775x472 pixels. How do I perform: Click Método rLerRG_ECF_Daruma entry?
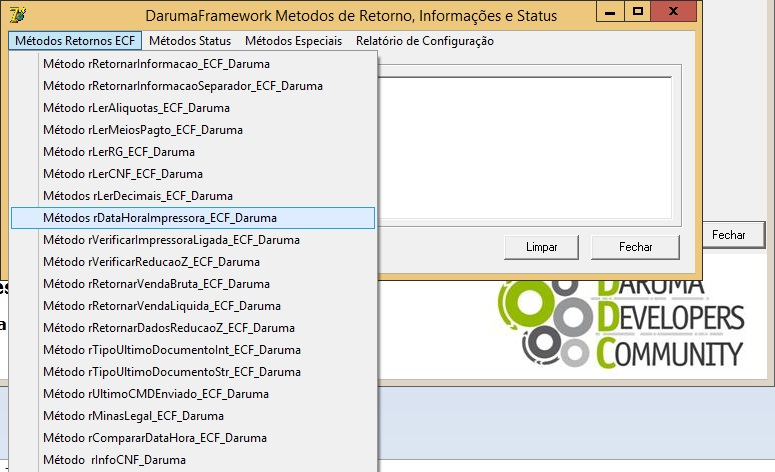193,152
